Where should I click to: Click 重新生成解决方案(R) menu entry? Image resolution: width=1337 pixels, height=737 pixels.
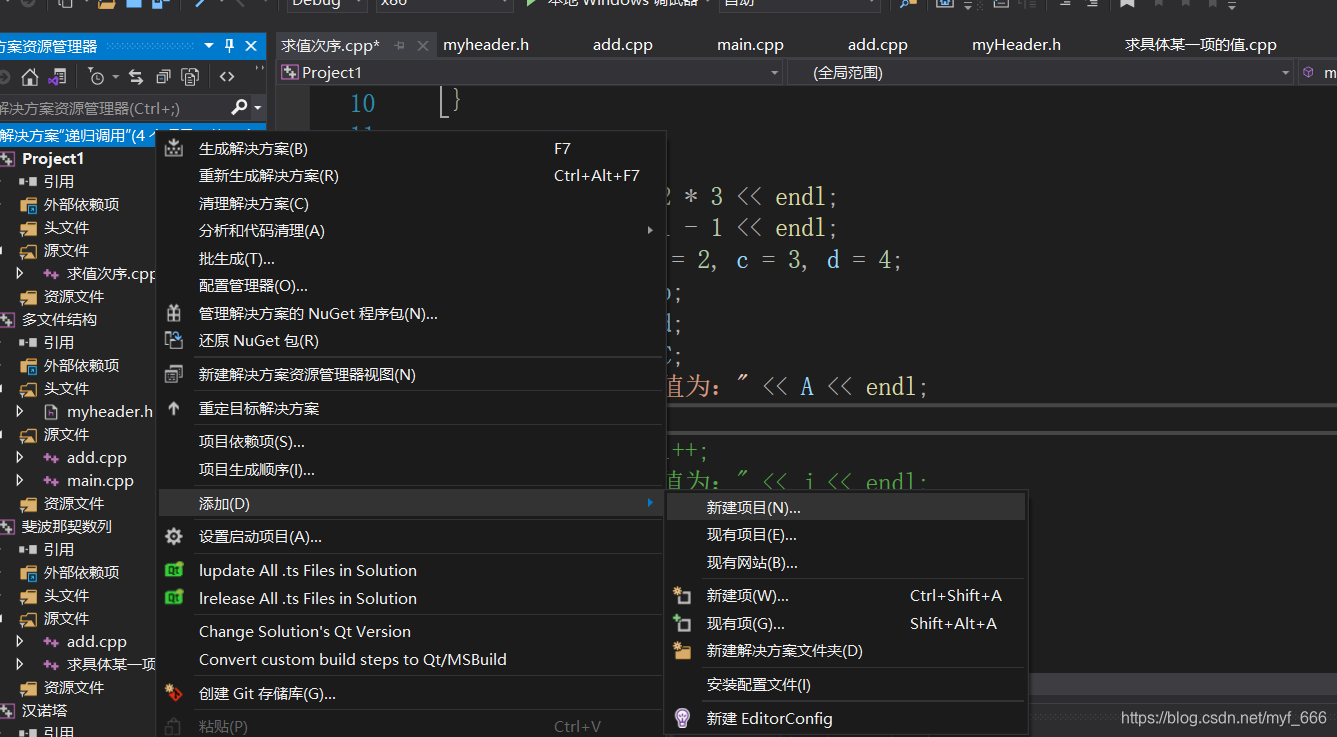point(410,175)
